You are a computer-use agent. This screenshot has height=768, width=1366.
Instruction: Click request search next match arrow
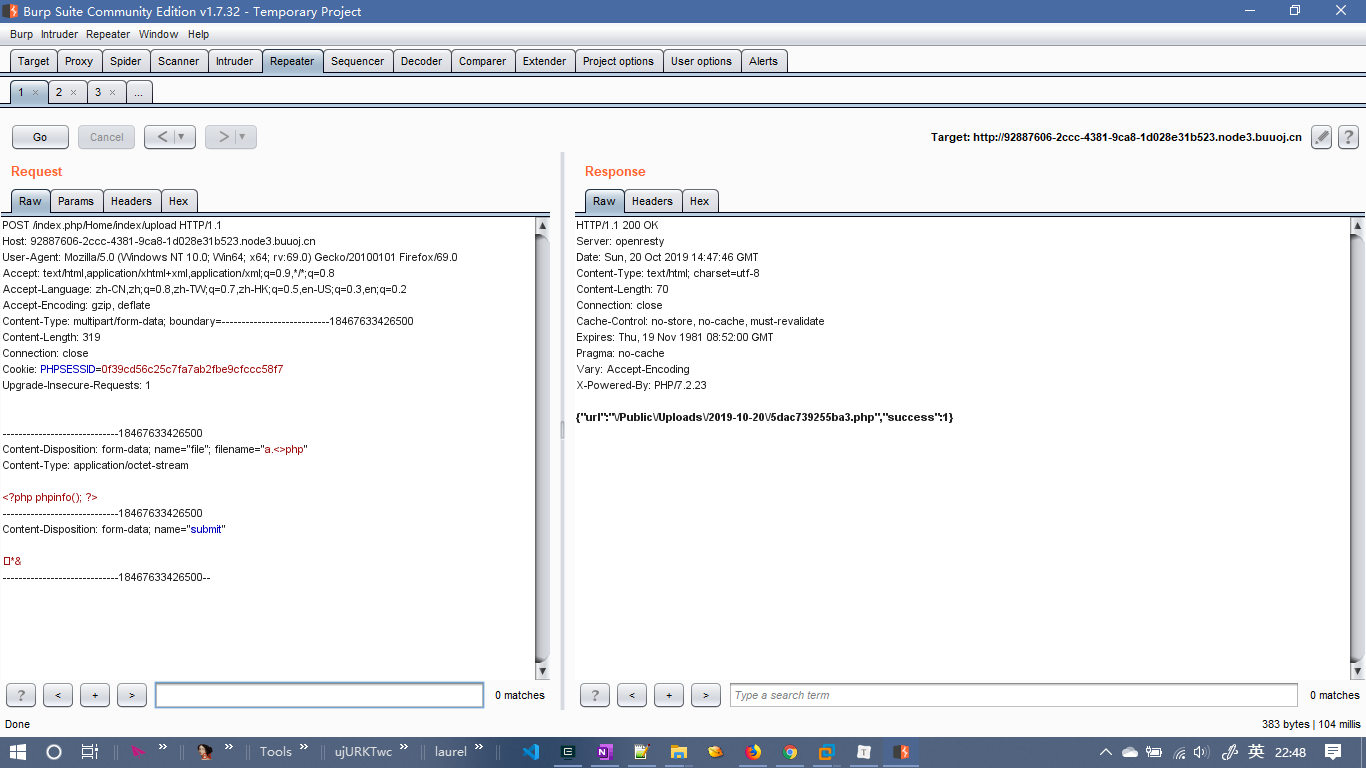pyautogui.click(x=132, y=695)
